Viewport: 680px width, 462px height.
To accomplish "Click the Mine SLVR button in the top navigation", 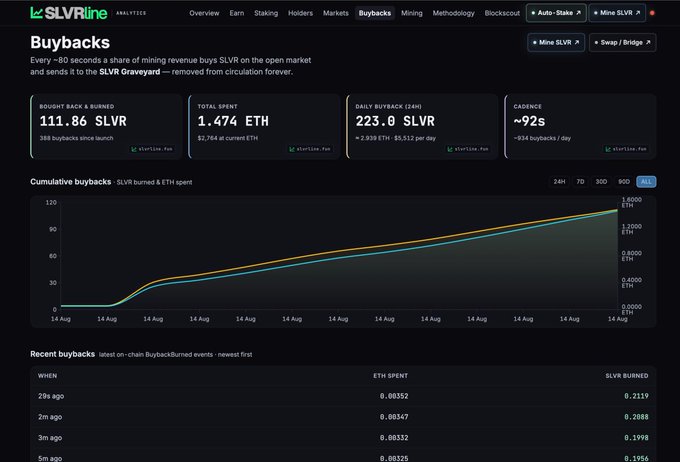I will pos(617,13).
